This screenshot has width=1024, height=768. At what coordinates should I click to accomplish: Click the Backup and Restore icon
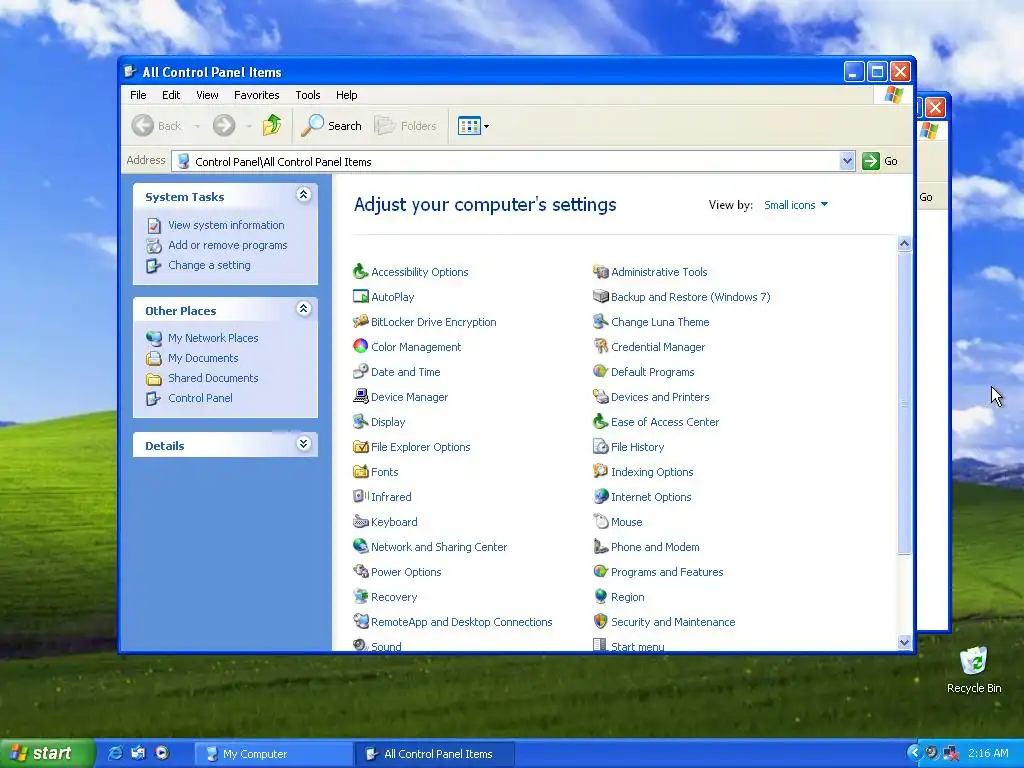click(x=600, y=296)
